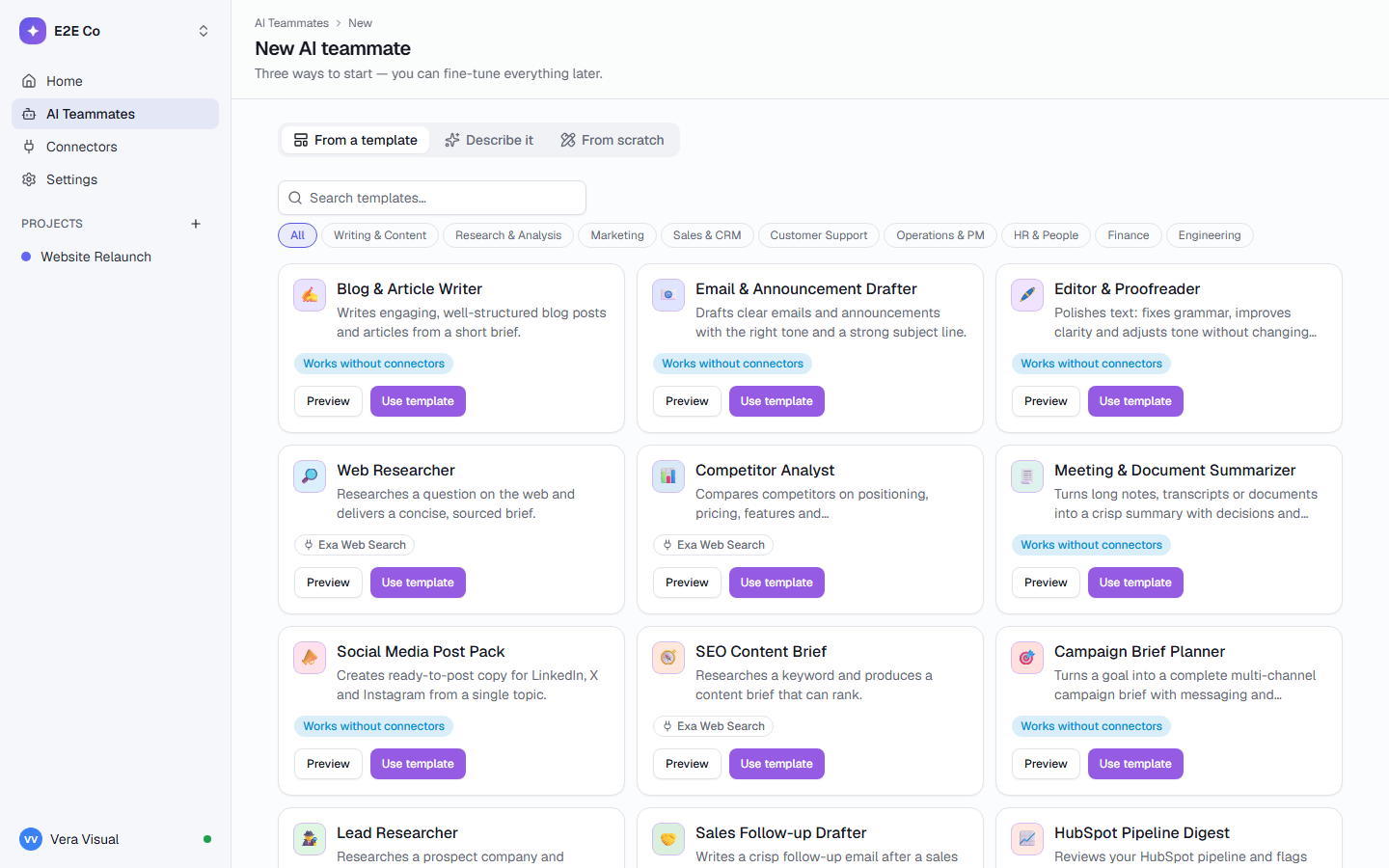Select the All category filter chip
The height and width of the screenshot is (868, 1389).
pyautogui.click(x=297, y=235)
